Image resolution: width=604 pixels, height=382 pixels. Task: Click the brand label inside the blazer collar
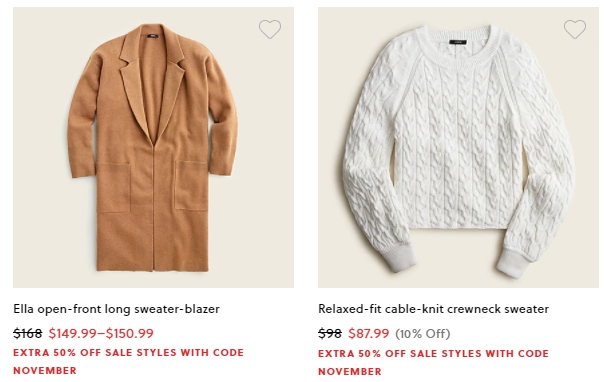(x=154, y=36)
